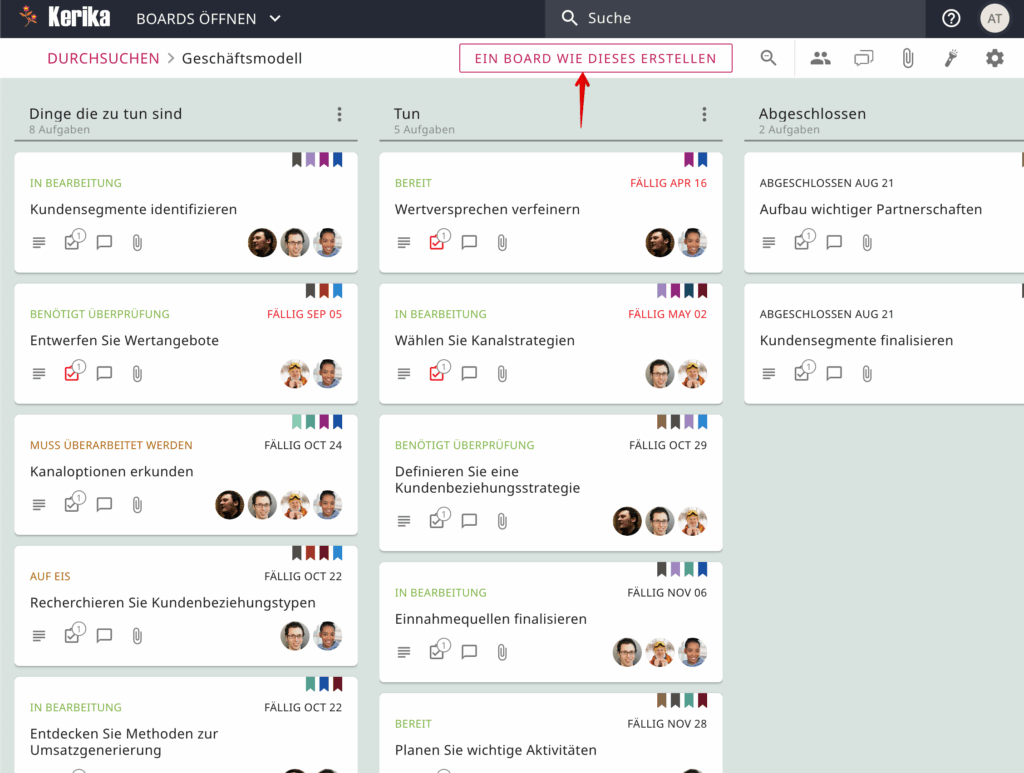Open board settings gear icon

click(x=994, y=58)
